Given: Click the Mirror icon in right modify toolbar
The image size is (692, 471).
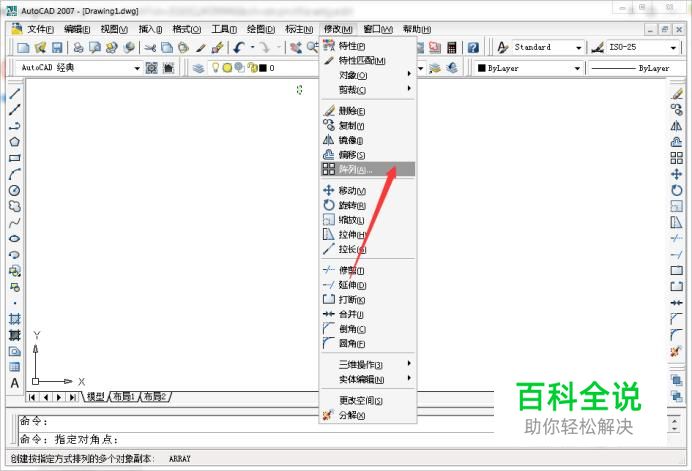Looking at the screenshot, I should (676, 126).
